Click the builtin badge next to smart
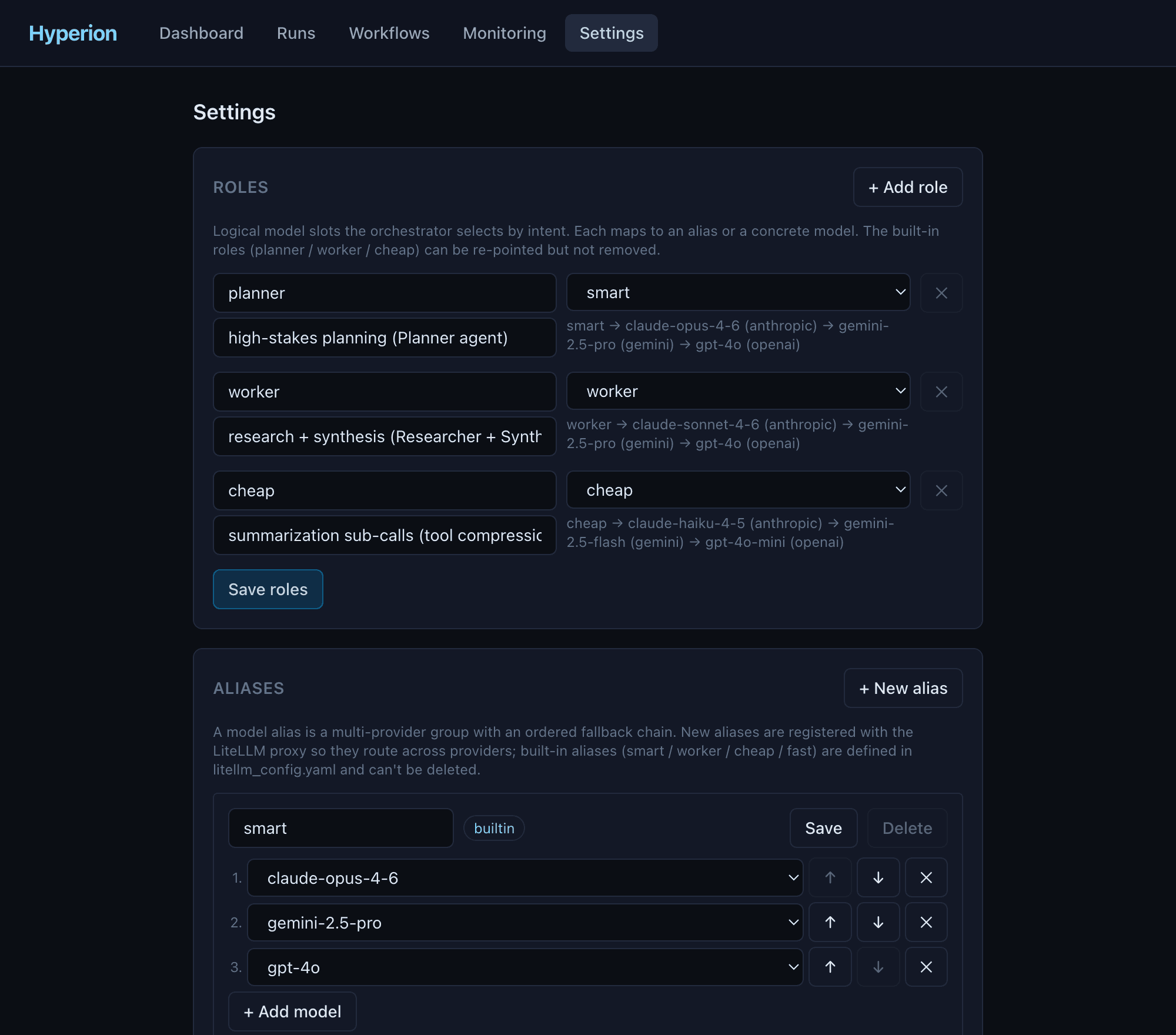 (494, 828)
